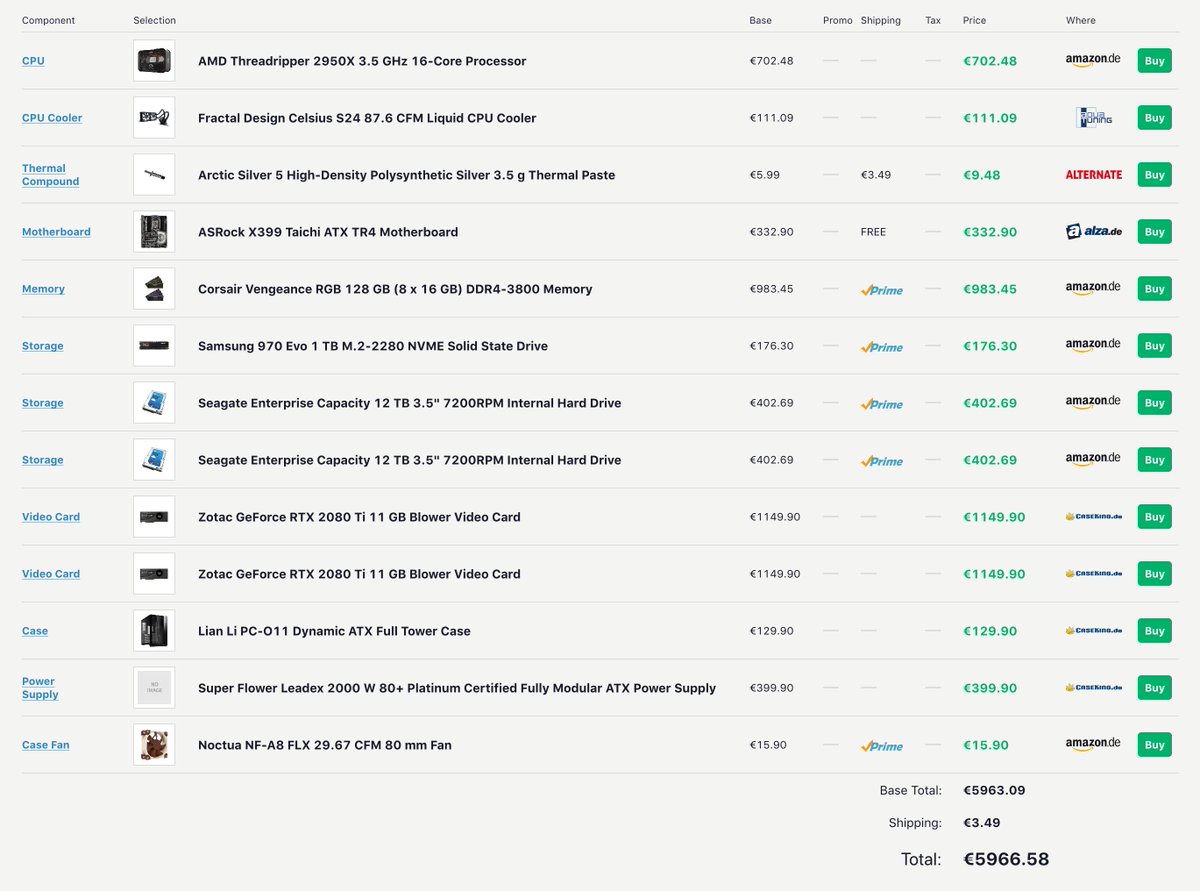Open Arctic Silver 5 thermal paste name
The width and height of the screenshot is (1200, 891).
(x=406, y=175)
